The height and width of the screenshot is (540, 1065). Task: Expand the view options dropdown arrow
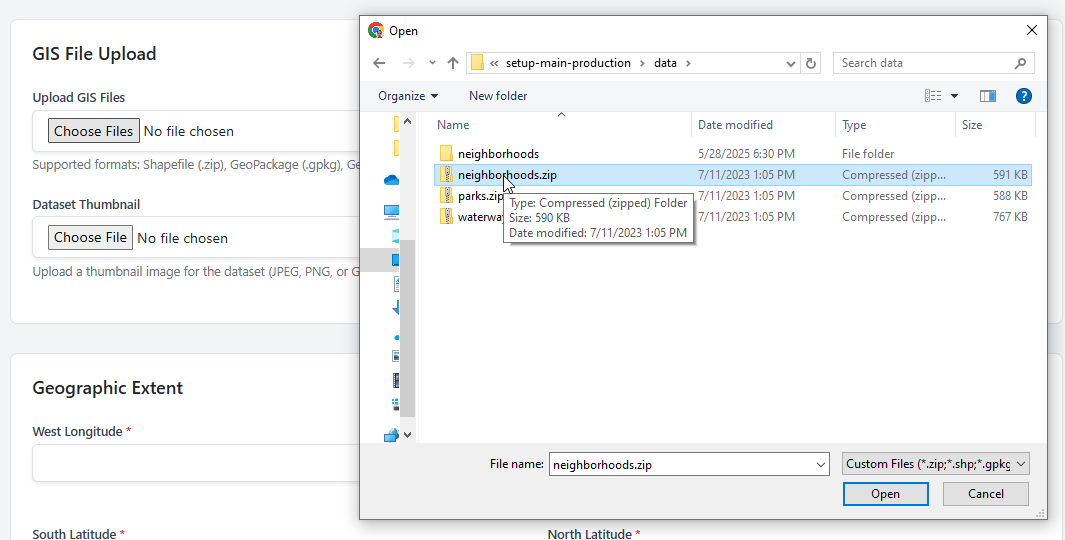coord(954,96)
